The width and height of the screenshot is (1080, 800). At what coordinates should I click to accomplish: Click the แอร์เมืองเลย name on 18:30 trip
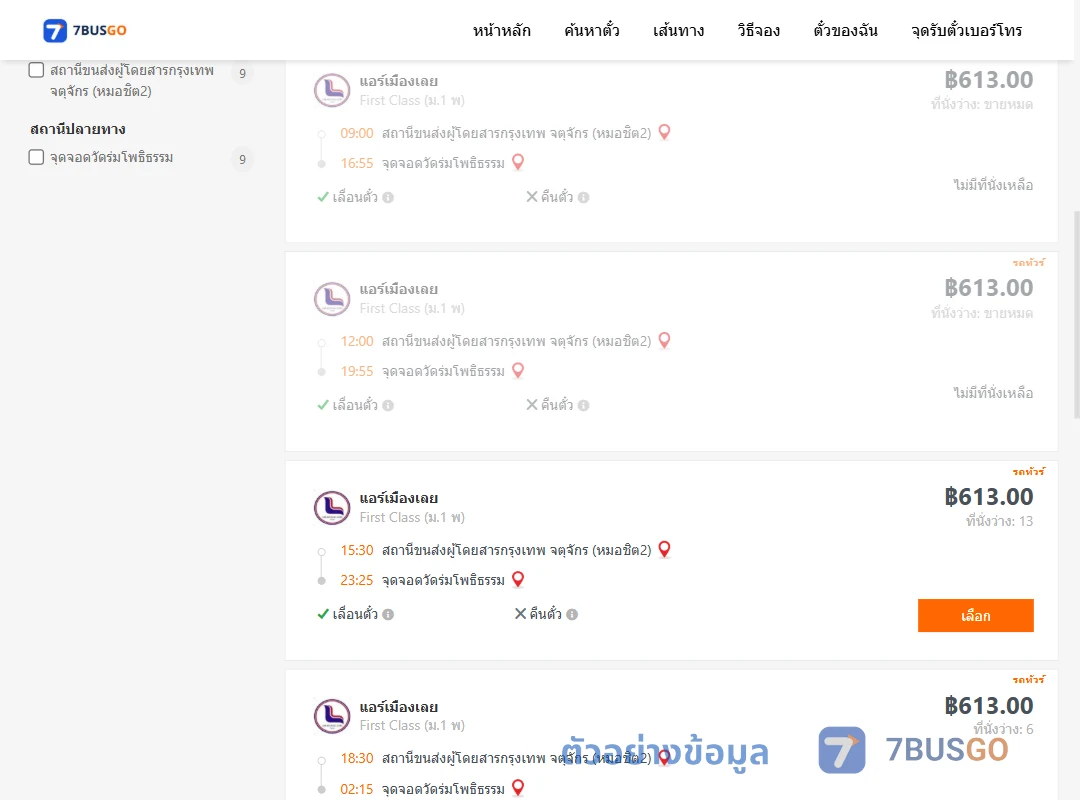[398, 707]
